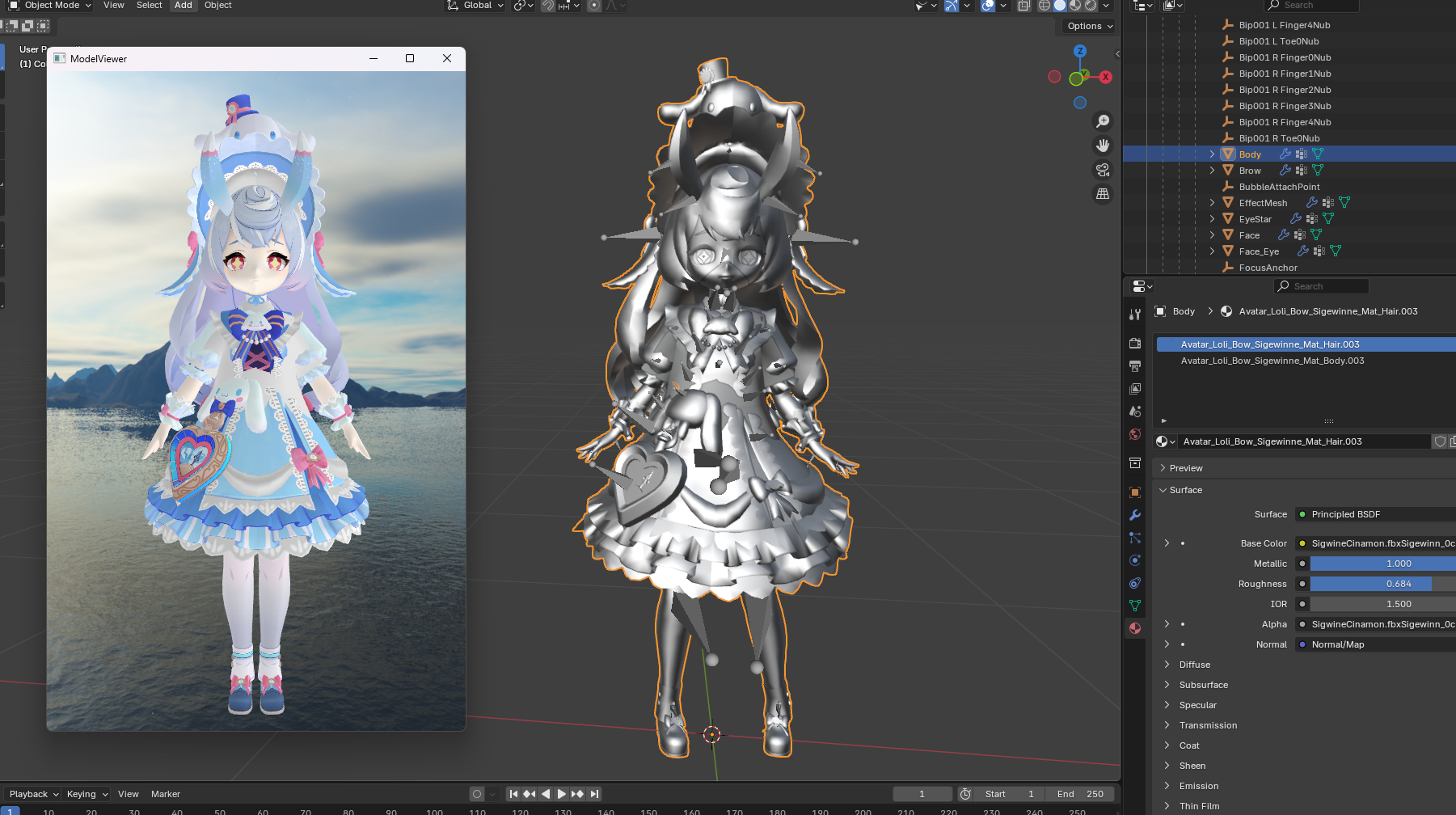The image size is (1456, 815).
Task: Click the blue Z axis gizmo
Action: pos(1080,51)
